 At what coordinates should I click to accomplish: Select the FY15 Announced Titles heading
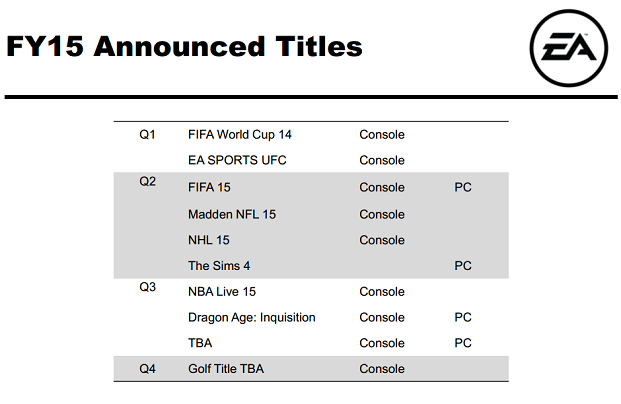tap(184, 46)
